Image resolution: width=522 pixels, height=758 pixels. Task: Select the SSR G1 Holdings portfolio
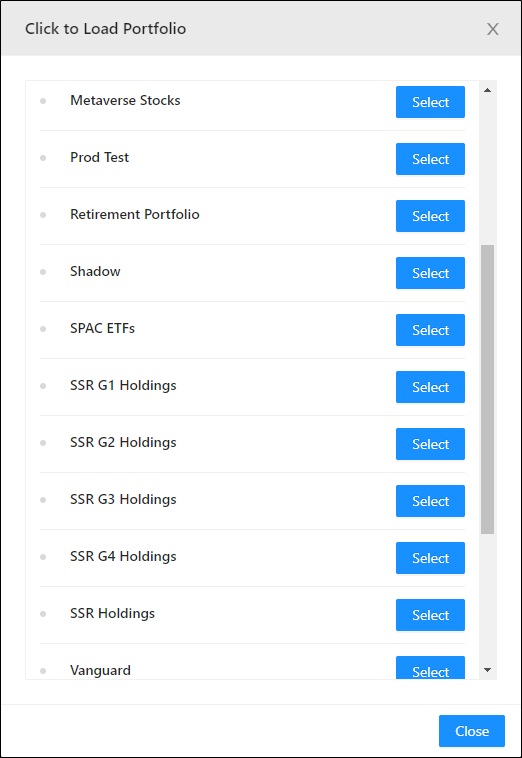430,387
